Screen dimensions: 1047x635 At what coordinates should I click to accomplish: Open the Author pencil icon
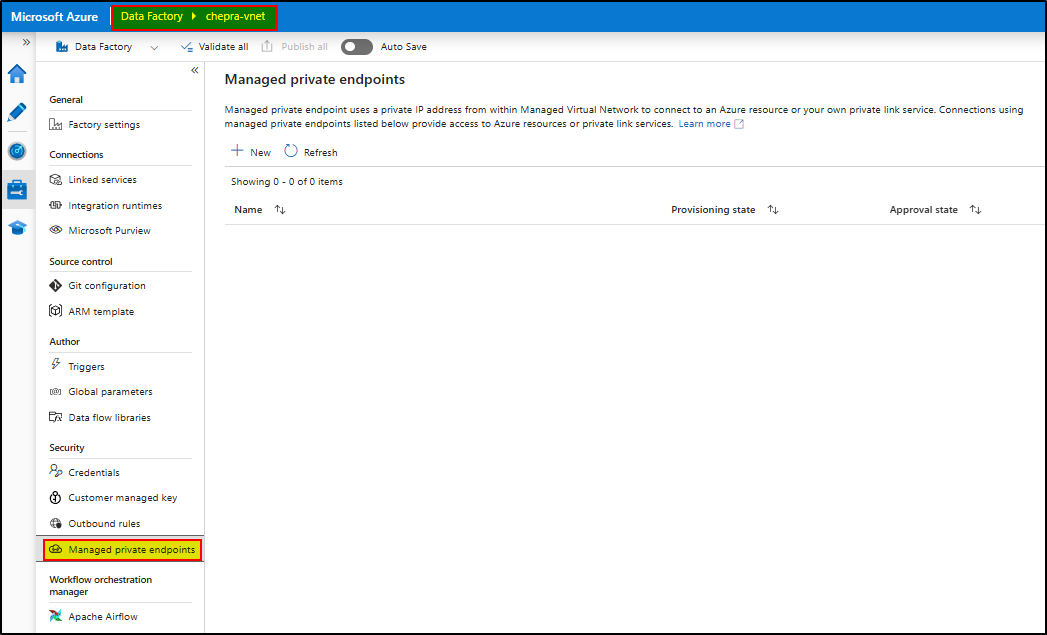17,112
